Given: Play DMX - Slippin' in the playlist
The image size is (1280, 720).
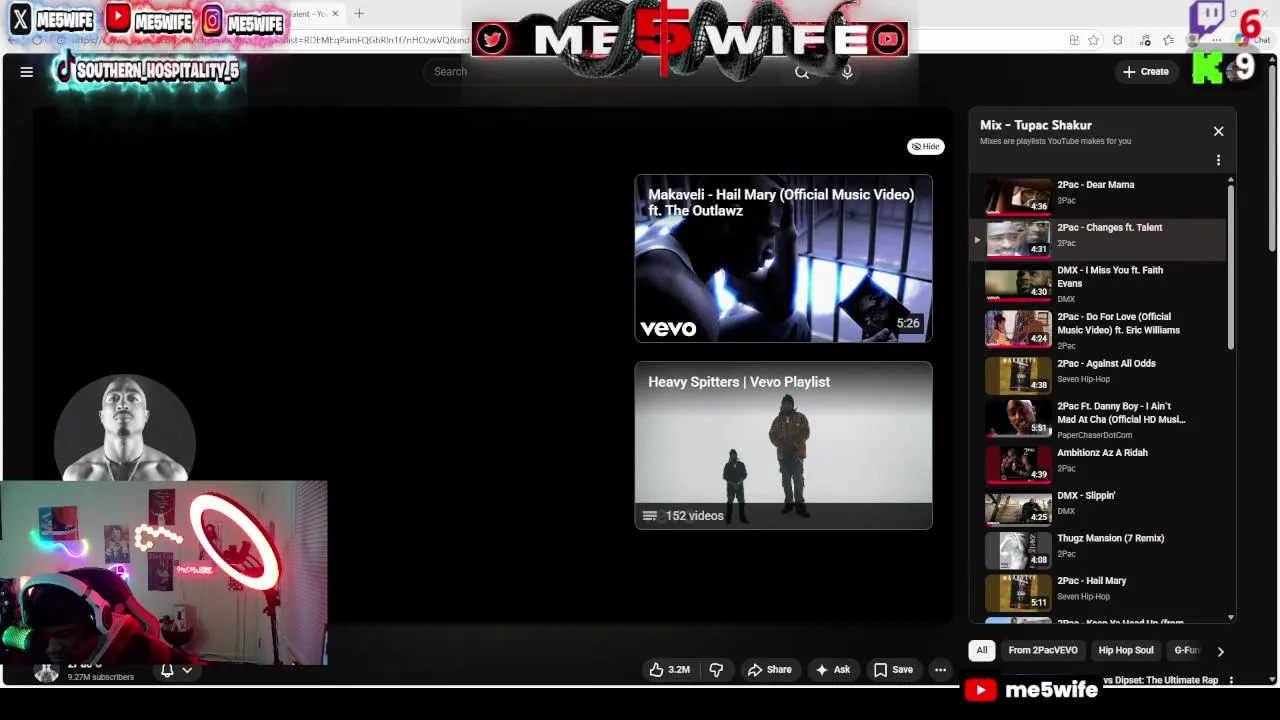Looking at the screenshot, I should tap(1098, 506).
